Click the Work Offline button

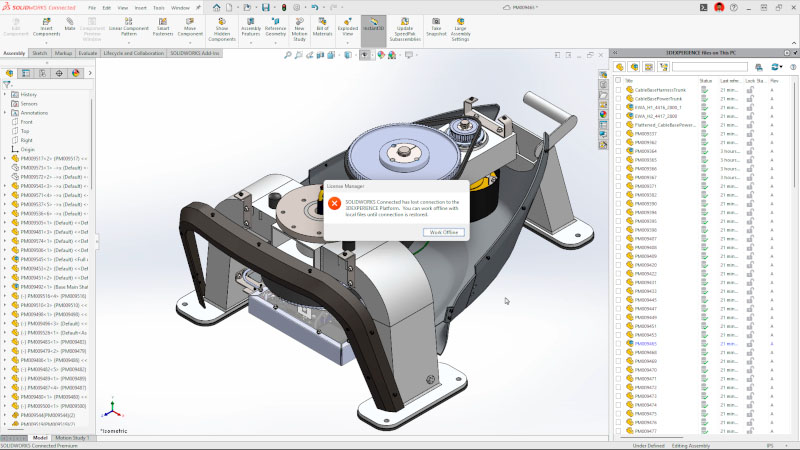coord(444,231)
